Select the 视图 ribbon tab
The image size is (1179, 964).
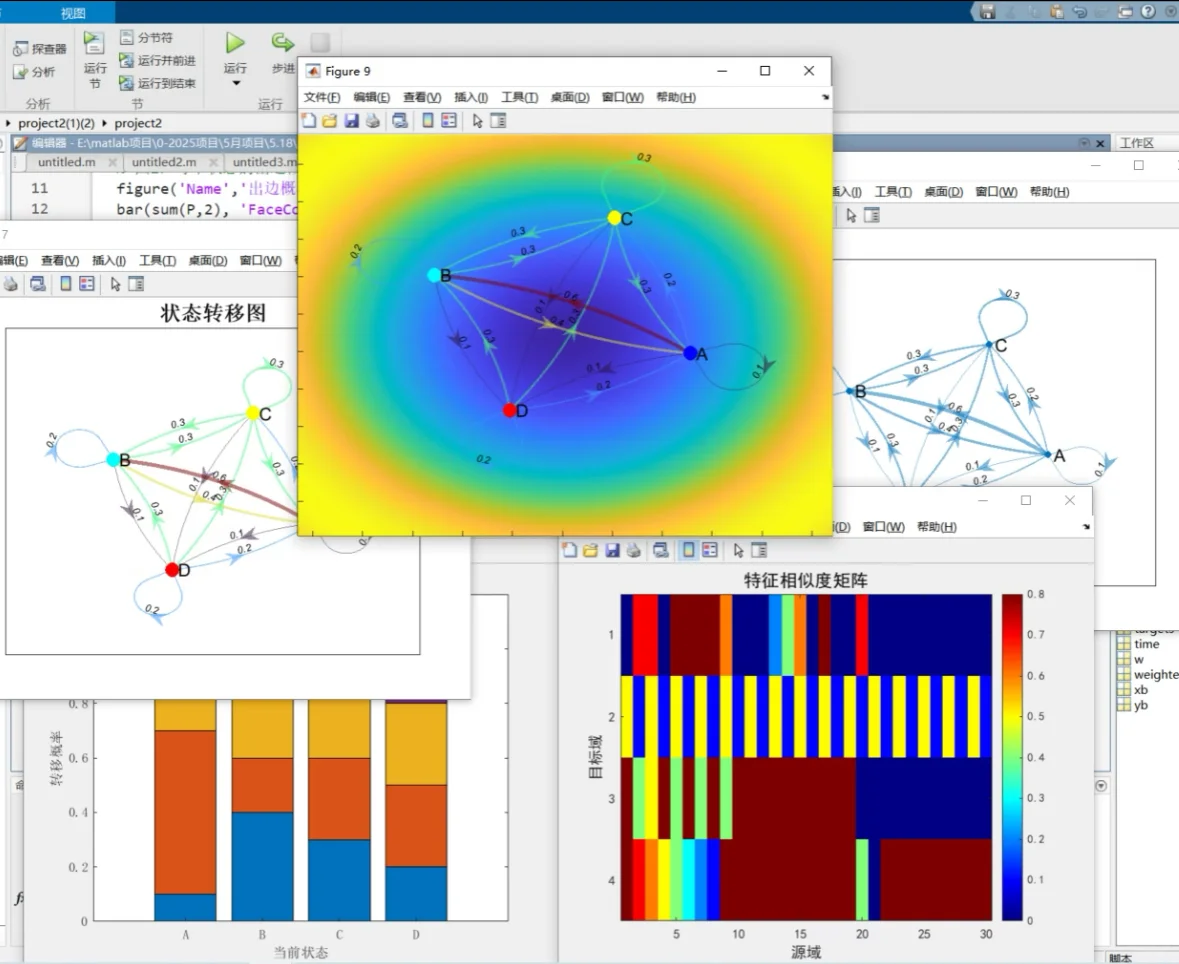[x=73, y=13]
